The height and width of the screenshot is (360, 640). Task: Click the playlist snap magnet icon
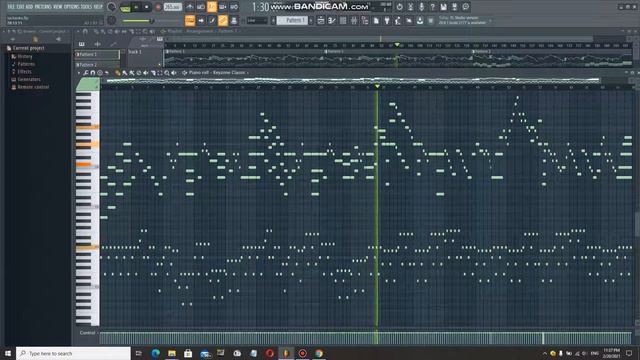(x=85, y=31)
